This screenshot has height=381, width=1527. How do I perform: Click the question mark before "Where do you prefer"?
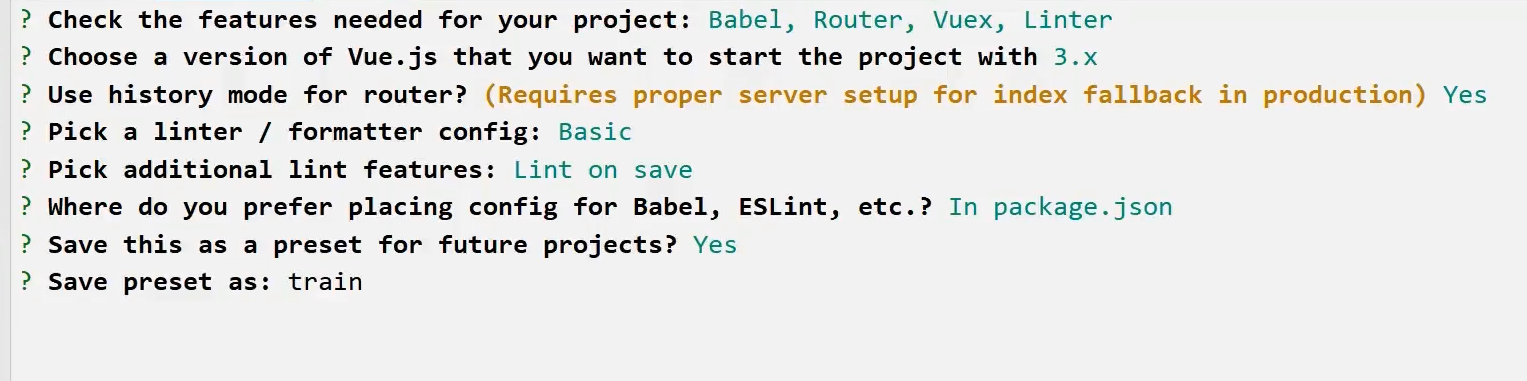26,207
